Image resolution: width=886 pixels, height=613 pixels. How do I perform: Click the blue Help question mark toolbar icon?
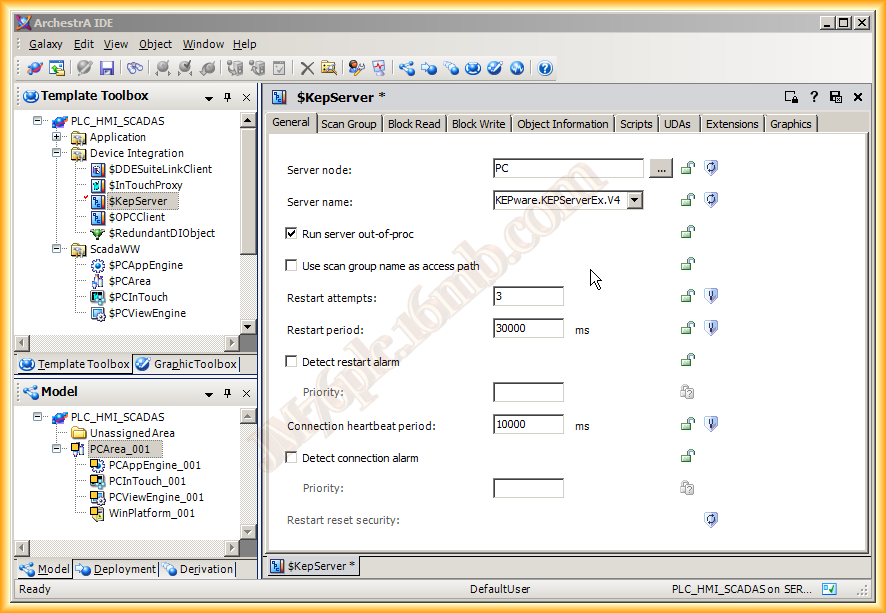tap(545, 68)
